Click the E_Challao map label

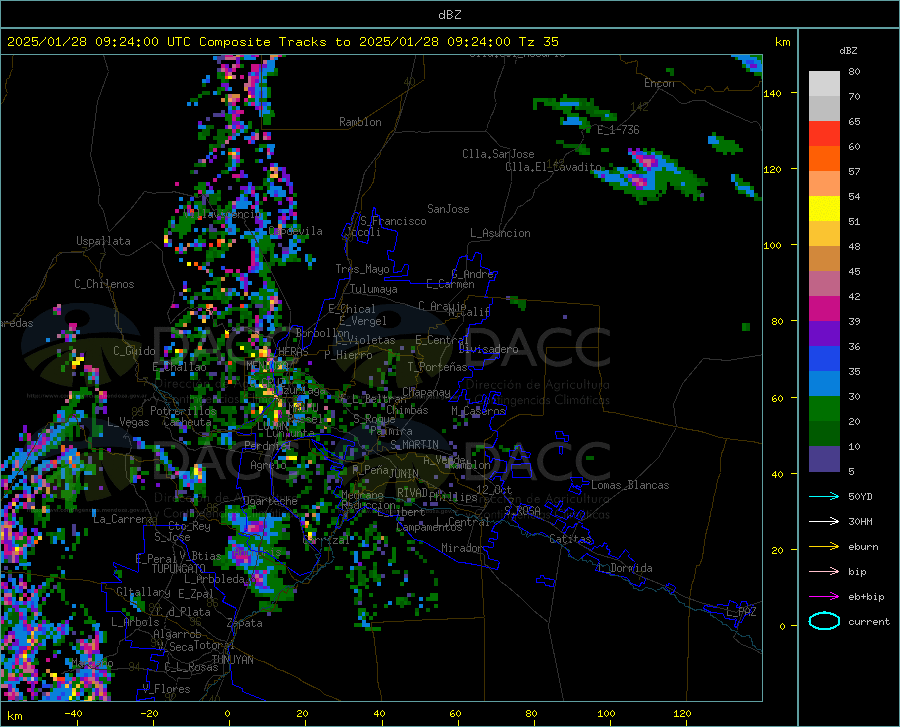click(179, 367)
